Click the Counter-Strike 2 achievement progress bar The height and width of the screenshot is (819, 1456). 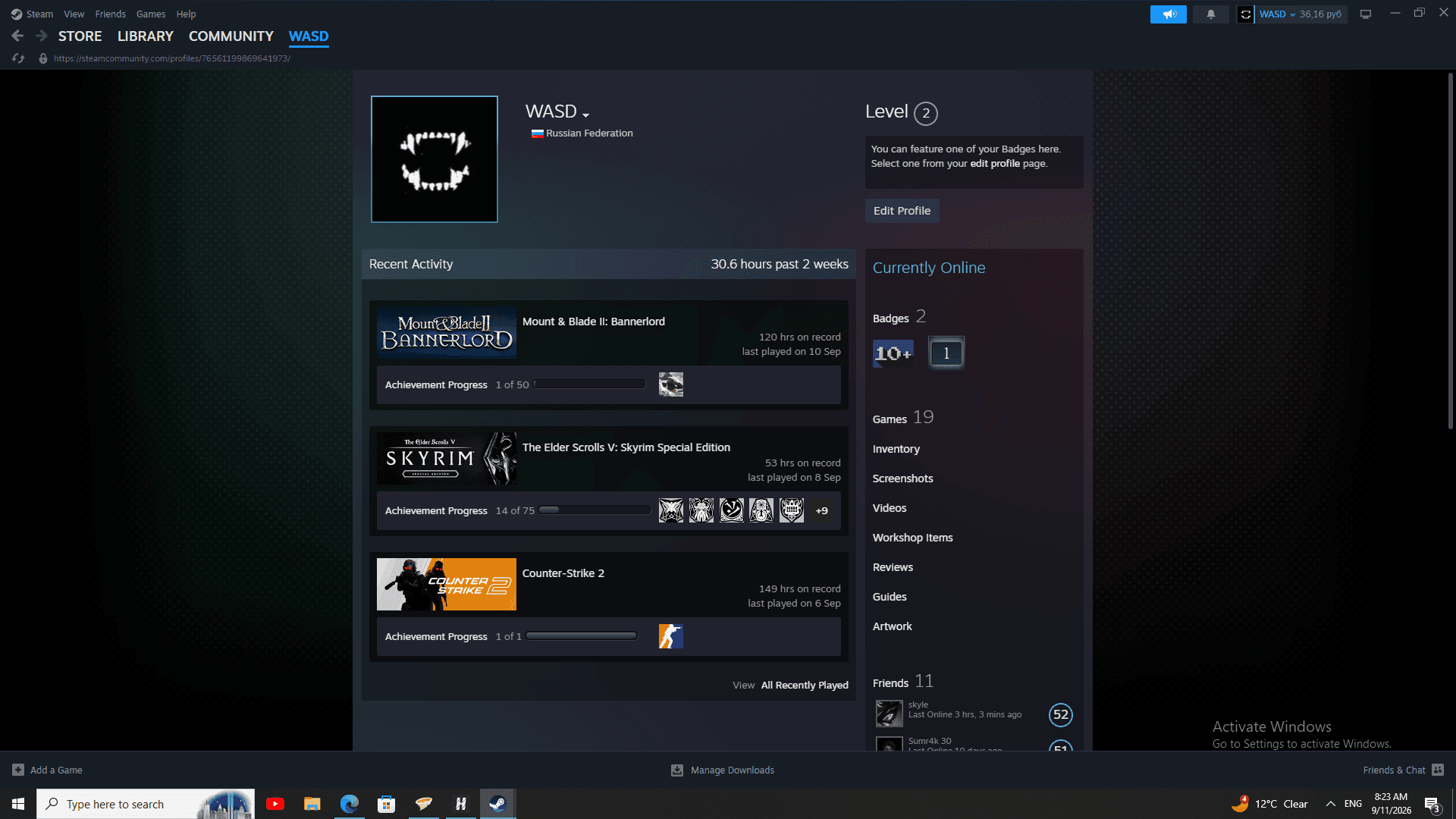point(582,636)
